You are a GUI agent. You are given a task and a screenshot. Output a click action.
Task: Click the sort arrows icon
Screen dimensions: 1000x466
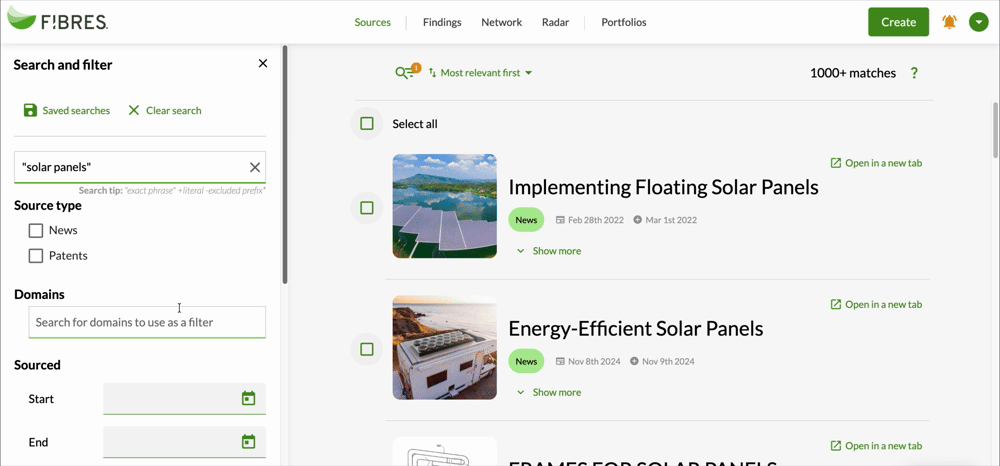(x=432, y=73)
